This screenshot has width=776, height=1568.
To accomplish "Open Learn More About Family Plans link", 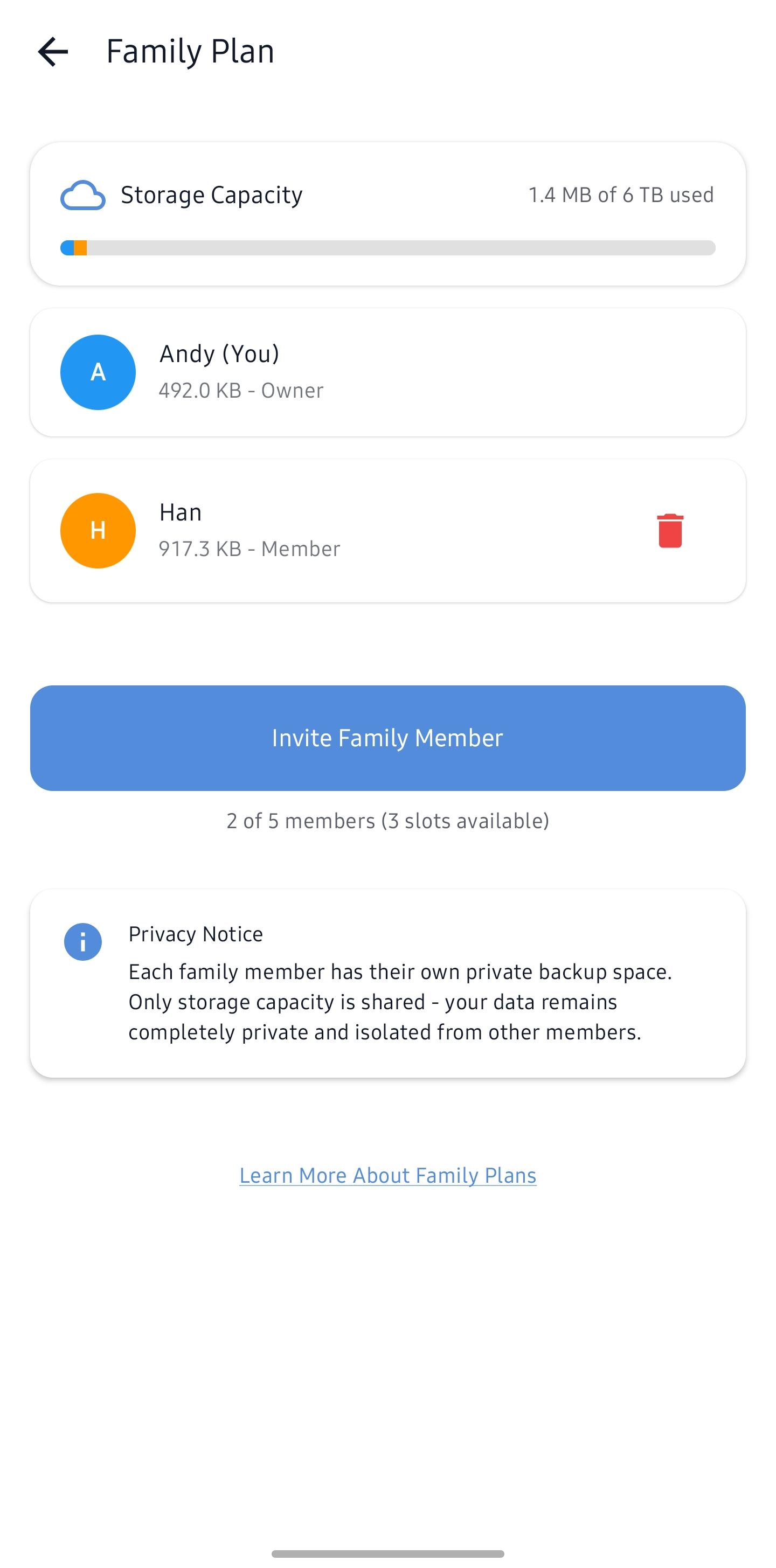I will pyautogui.click(x=387, y=1175).
